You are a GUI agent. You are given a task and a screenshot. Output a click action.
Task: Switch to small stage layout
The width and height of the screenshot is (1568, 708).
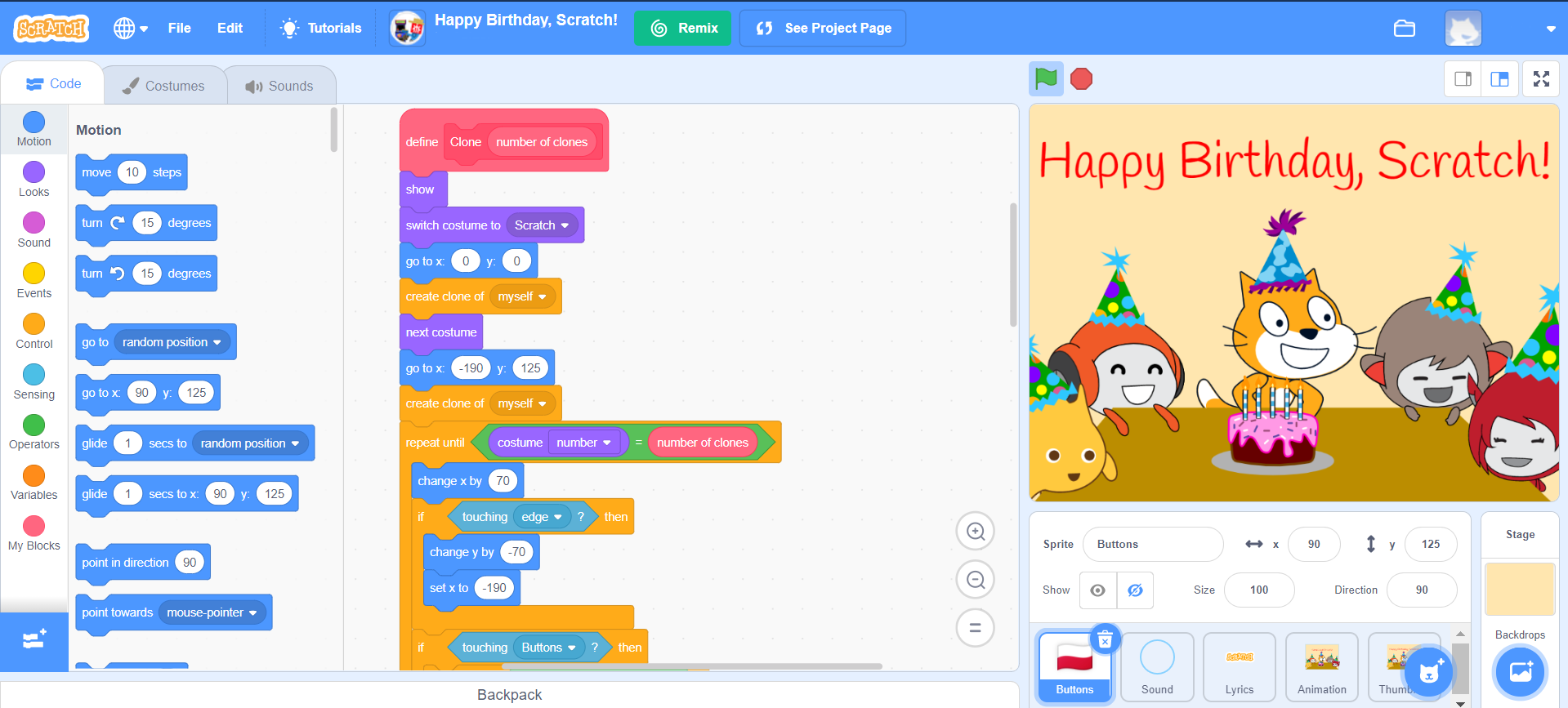coord(1463,79)
